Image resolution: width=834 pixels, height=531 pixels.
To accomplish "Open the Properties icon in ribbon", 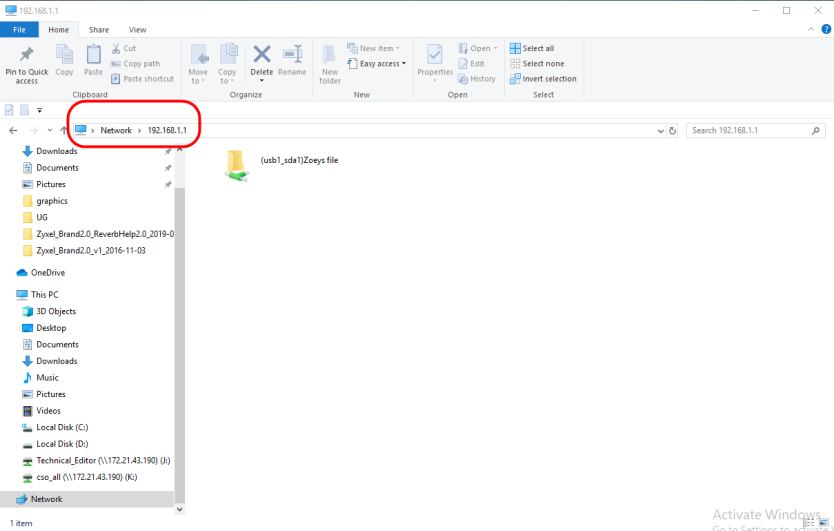I will click(435, 55).
